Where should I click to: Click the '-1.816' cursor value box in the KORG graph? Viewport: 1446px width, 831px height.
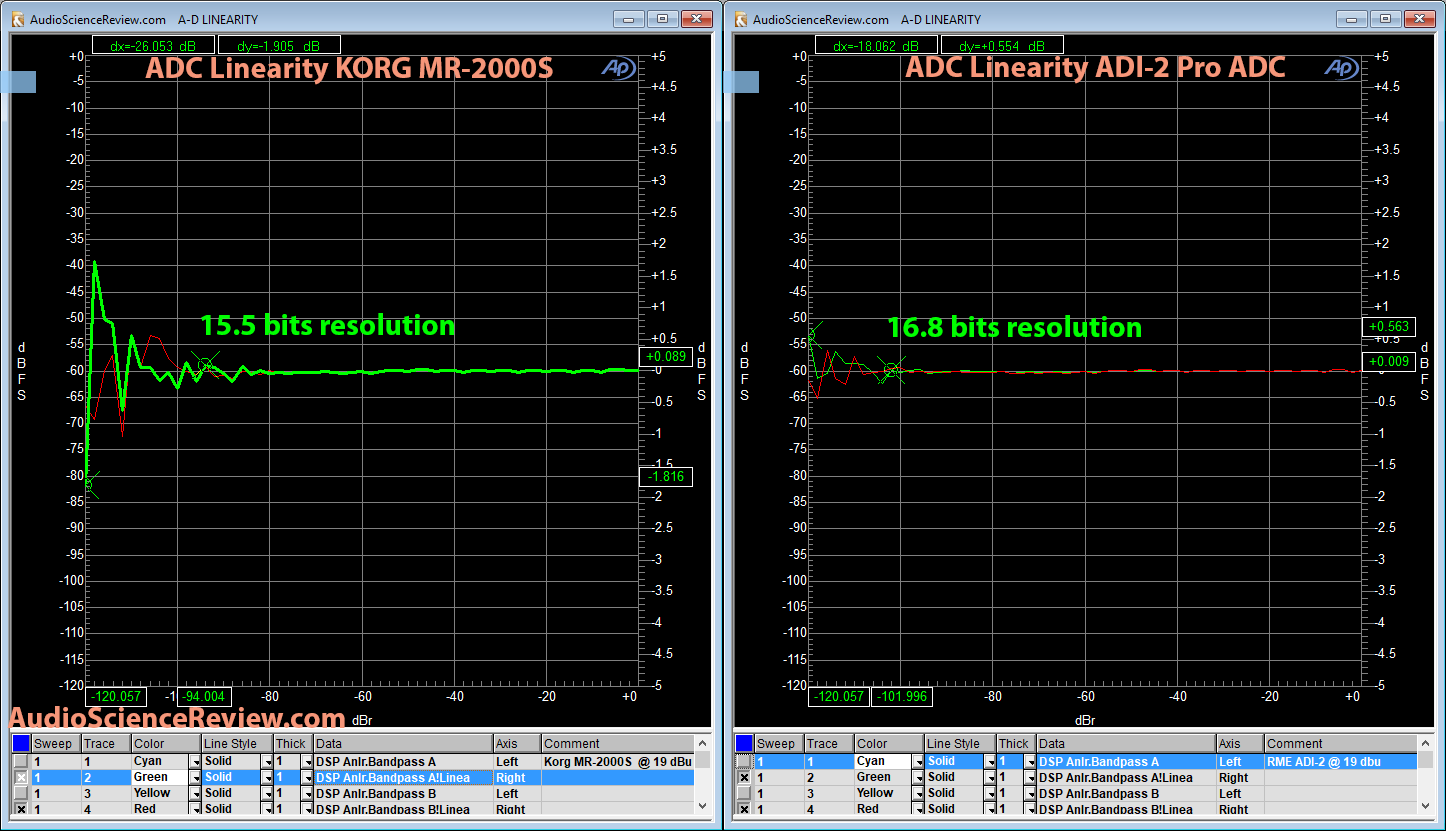tap(665, 477)
